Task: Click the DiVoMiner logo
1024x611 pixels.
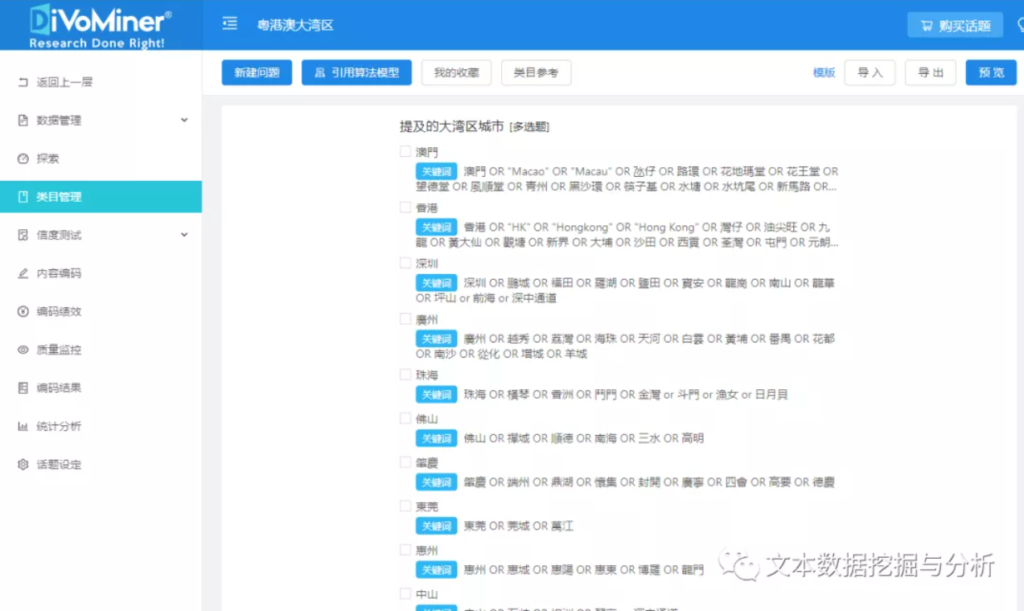Action: (x=100, y=26)
